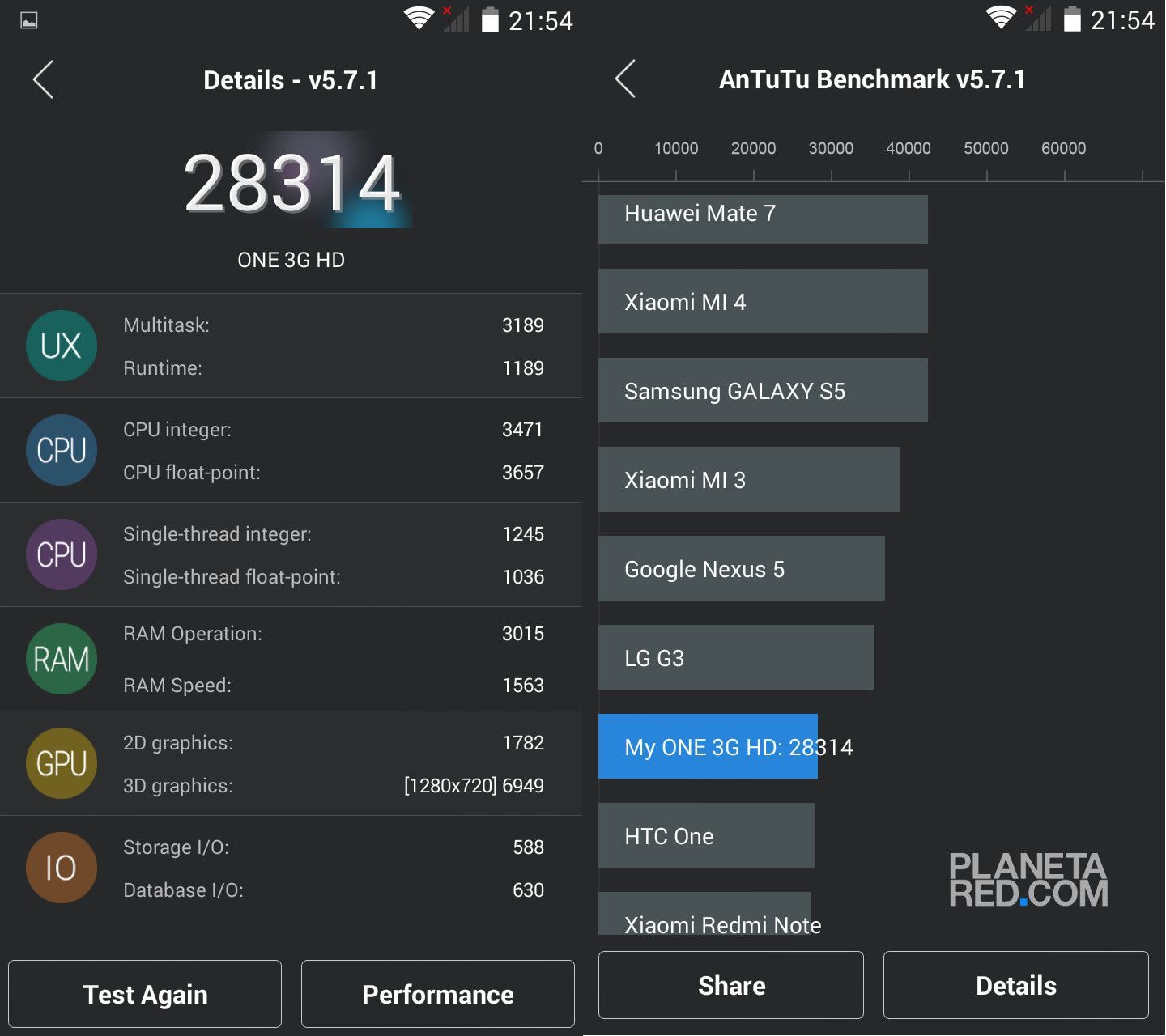Image resolution: width=1166 pixels, height=1036 pixels.
Task: Select the HTC One comparison bar
Action: tap(705, 835)
